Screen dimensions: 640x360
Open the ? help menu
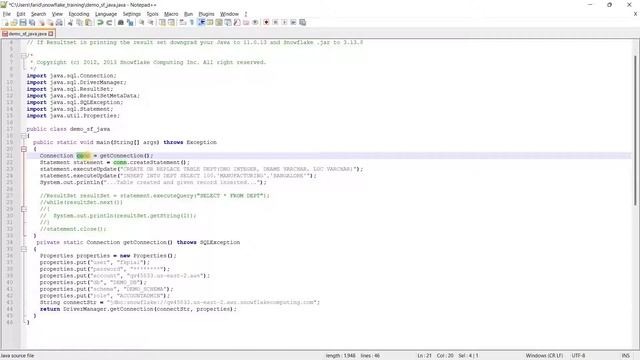246,14
